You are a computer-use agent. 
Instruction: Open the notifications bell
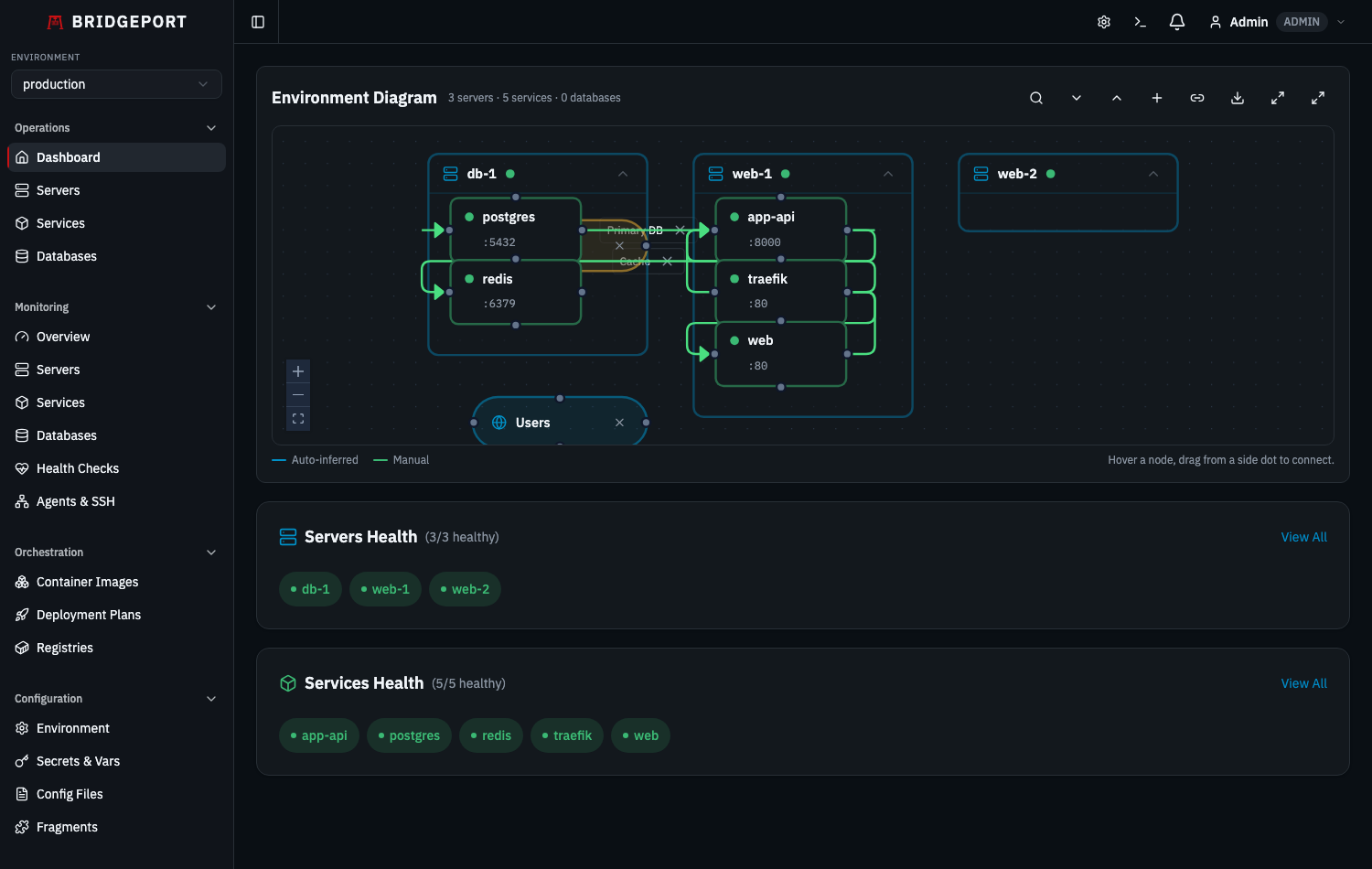click(1177, 22)
